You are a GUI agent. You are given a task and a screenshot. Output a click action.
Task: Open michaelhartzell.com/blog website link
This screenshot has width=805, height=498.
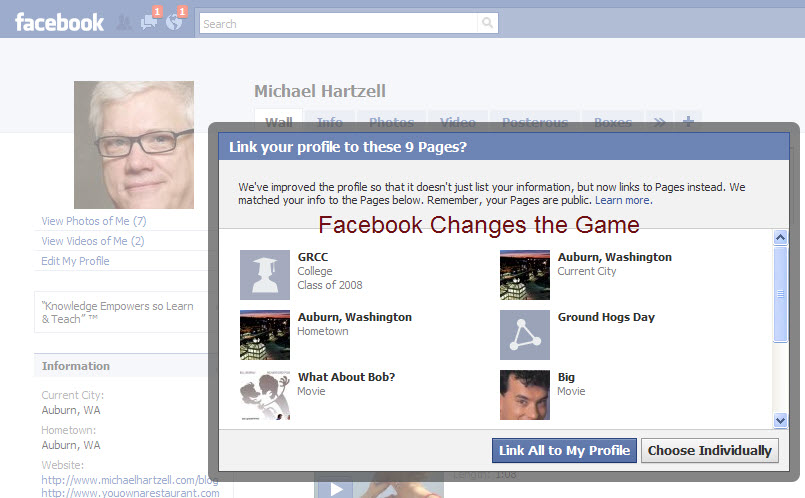[130, 480]
